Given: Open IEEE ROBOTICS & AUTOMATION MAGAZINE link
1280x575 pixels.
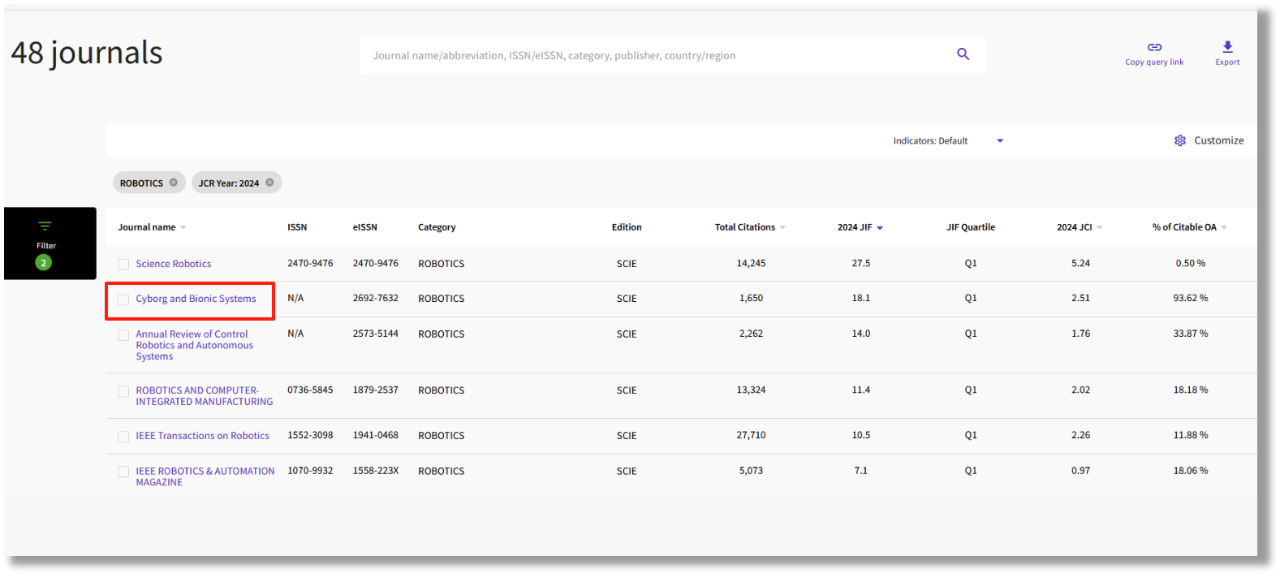Looking at the screenshot, I should (205, 476).
